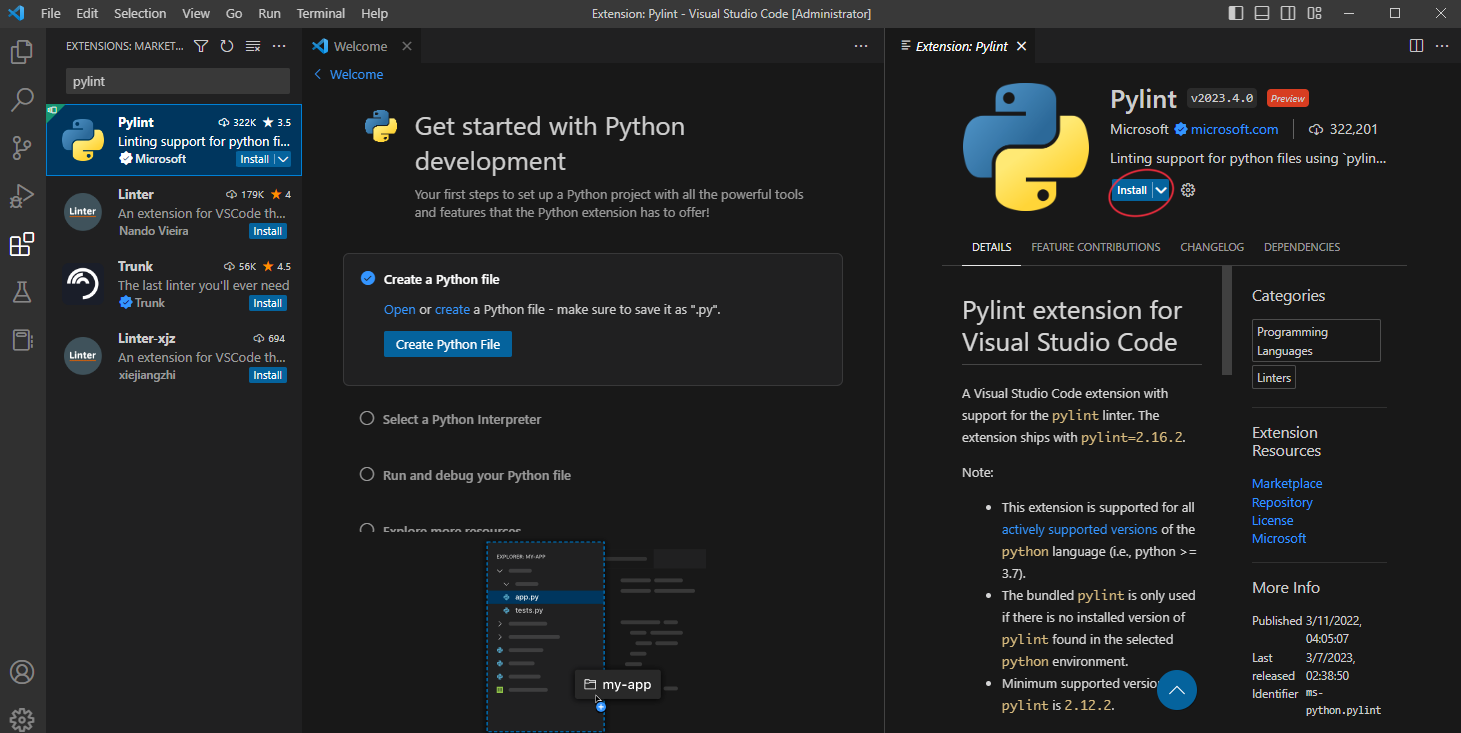1461x733 pixels.
Task: Refresh the extensions list
Action: point(227,46)
